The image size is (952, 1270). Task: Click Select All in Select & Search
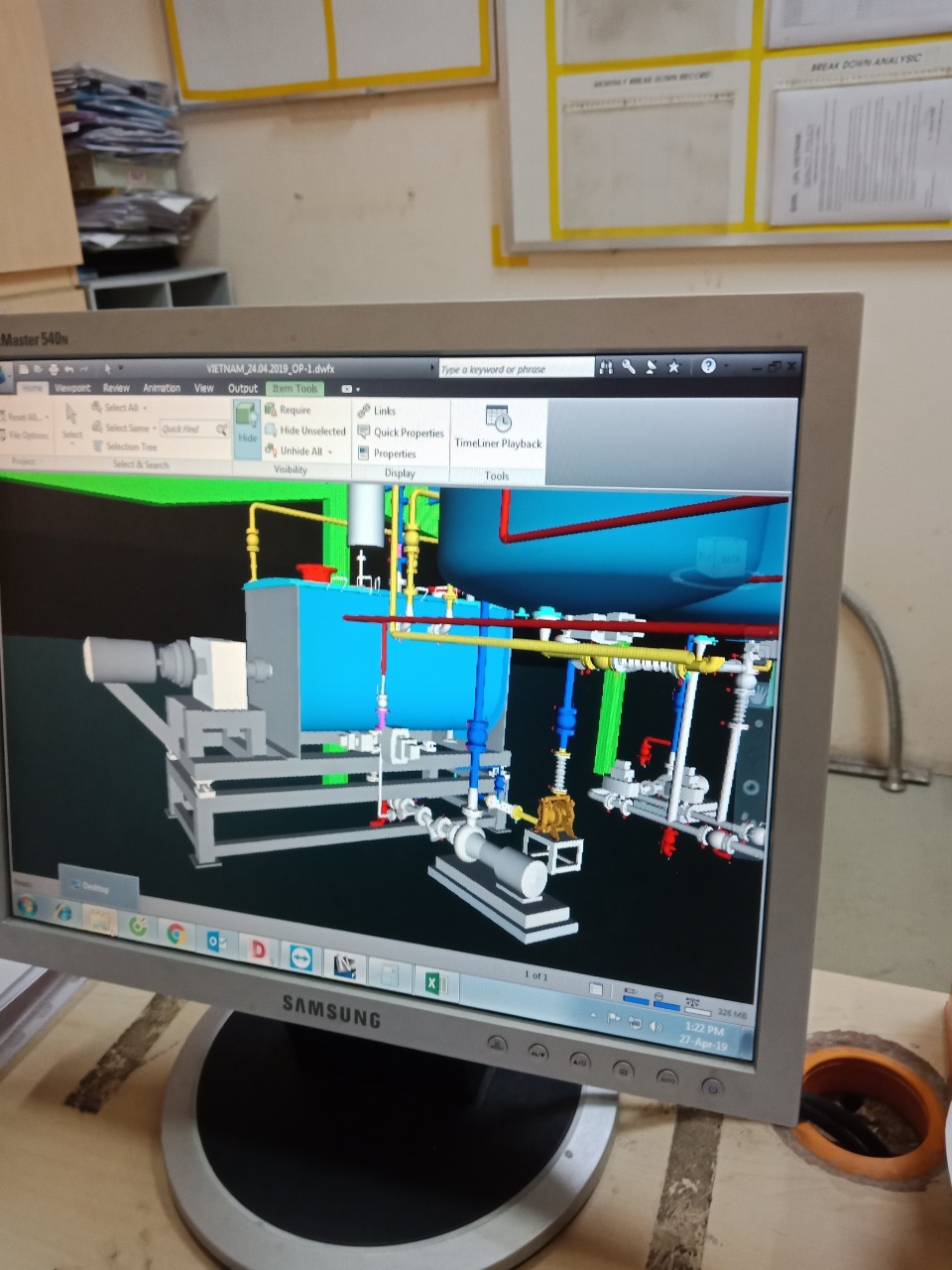click(x=115, y=408)
